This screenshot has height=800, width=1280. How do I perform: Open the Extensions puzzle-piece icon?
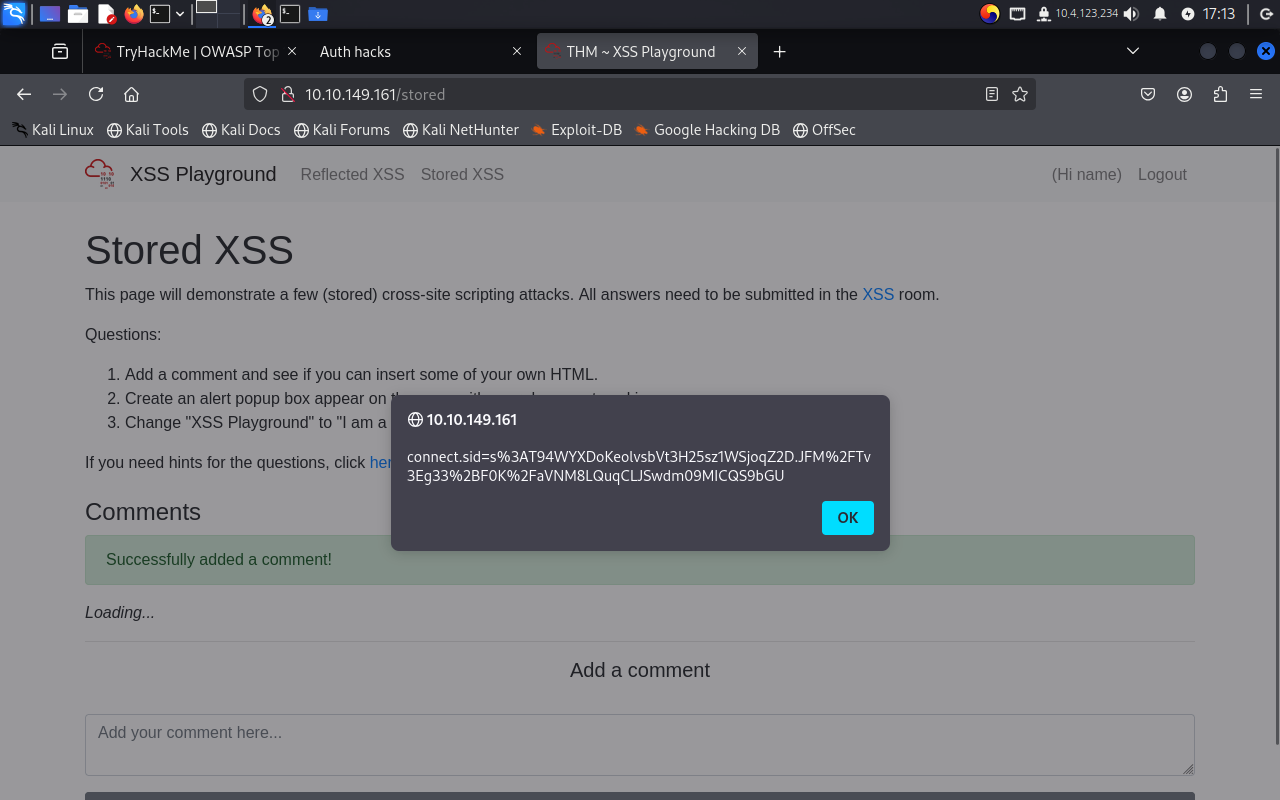click(1220, 94)
